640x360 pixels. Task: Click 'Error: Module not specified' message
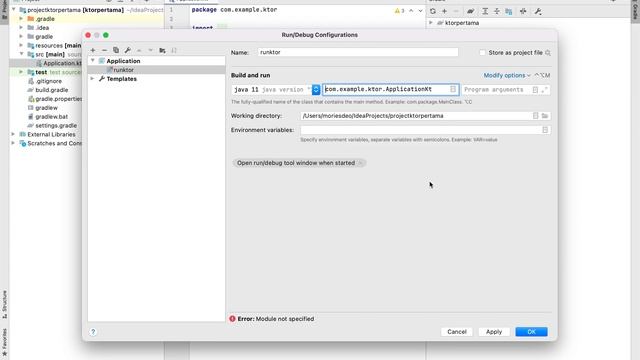pos(276,319)
